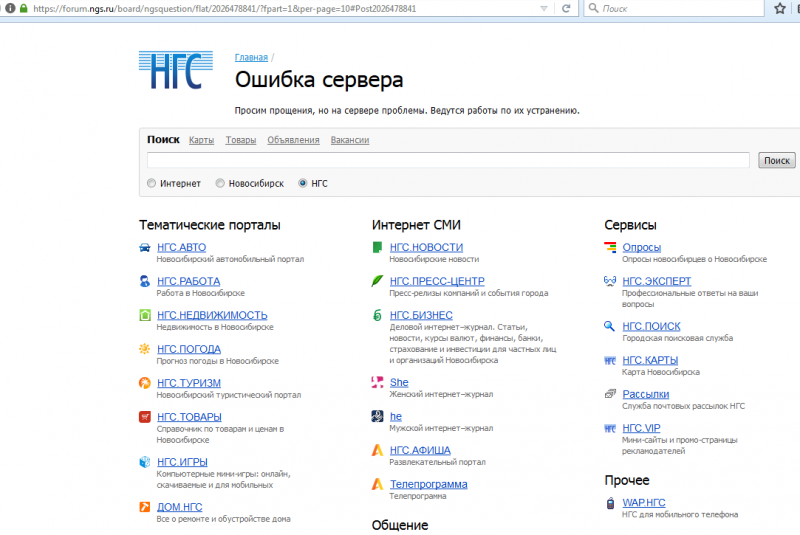Select the Интернет radio button
Image resolution: width=800 pixels, height=535 pixels.
(x=152, y=183)
